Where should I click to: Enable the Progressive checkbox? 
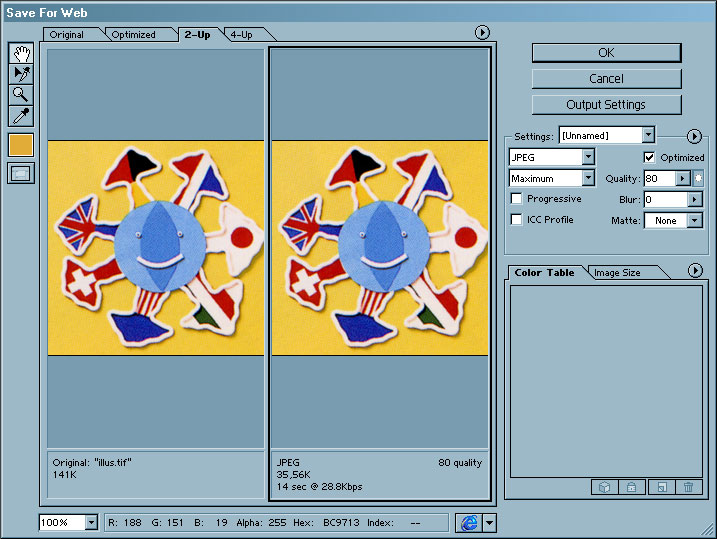click(x=516, y=198)
